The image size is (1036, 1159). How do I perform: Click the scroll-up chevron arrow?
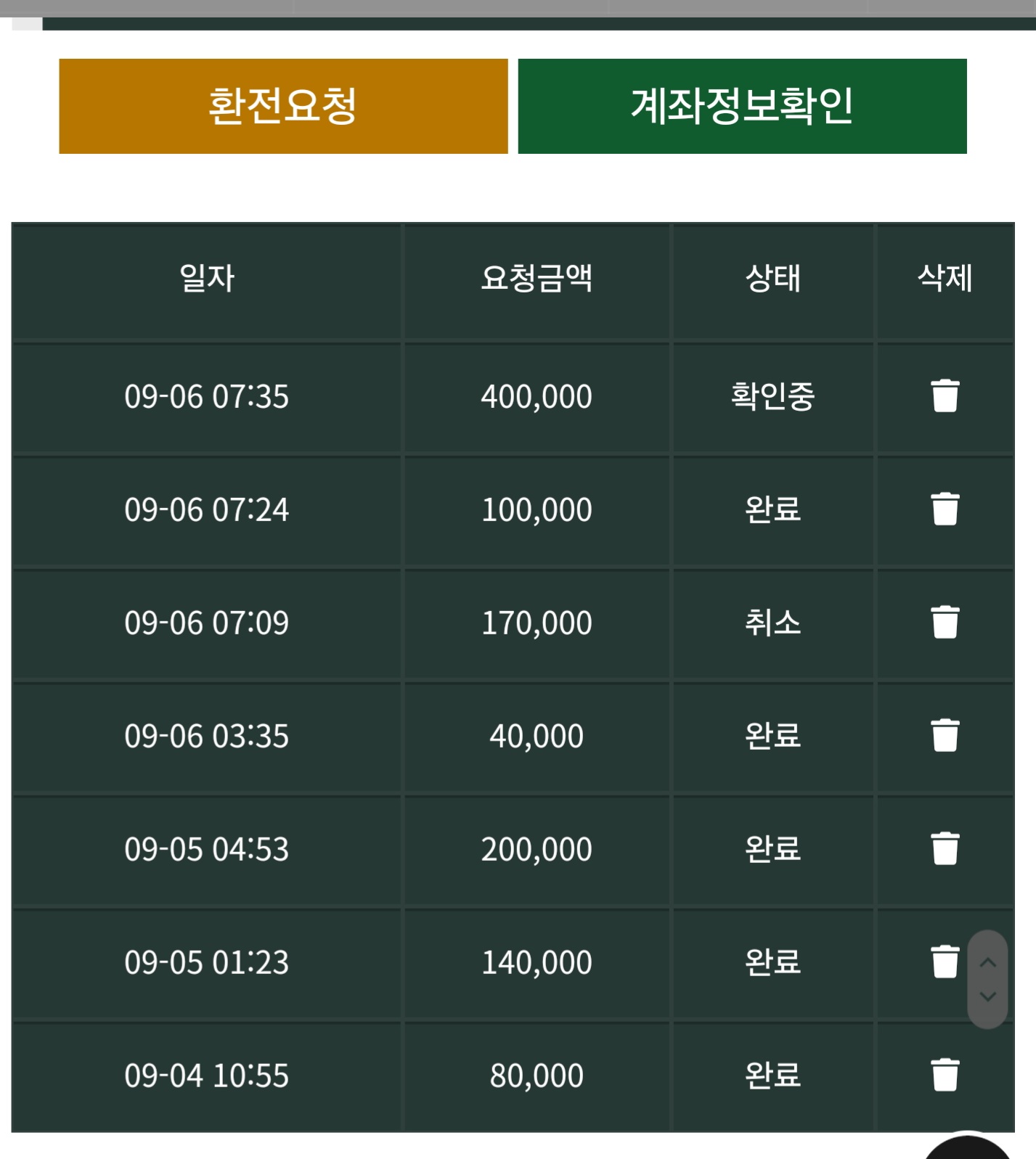click(x=987, y=962)
